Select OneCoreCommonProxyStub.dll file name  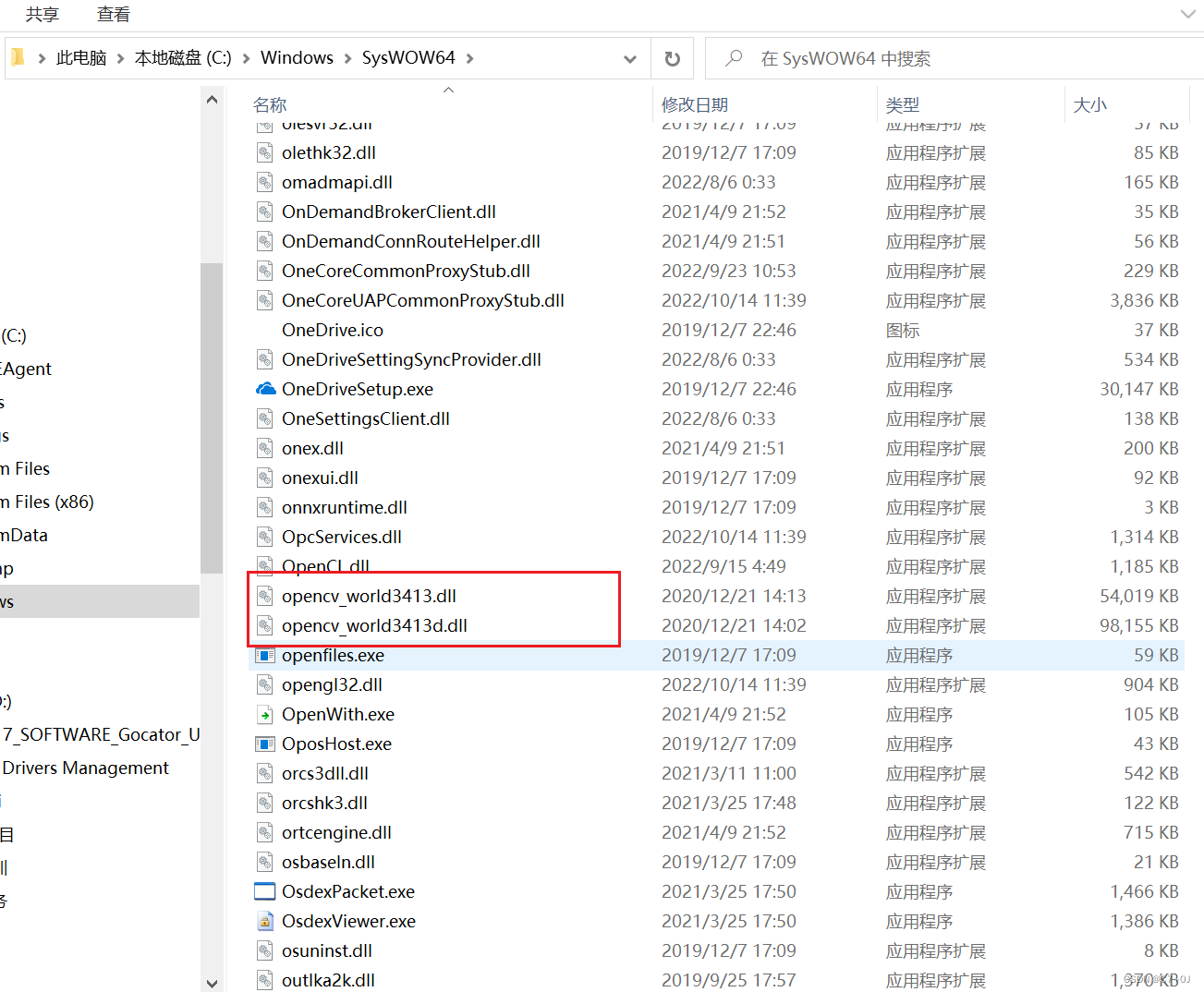[406, 271]
